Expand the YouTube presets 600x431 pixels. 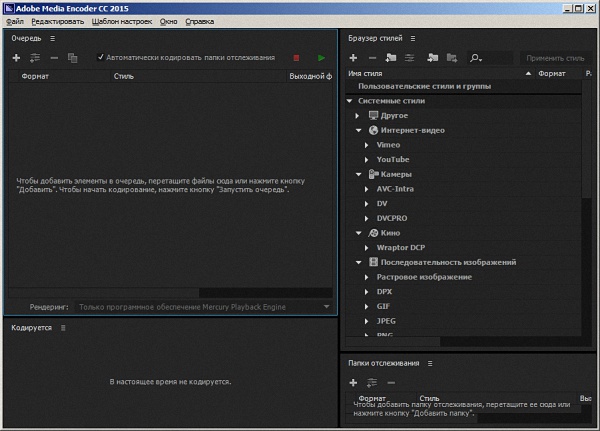367,160
